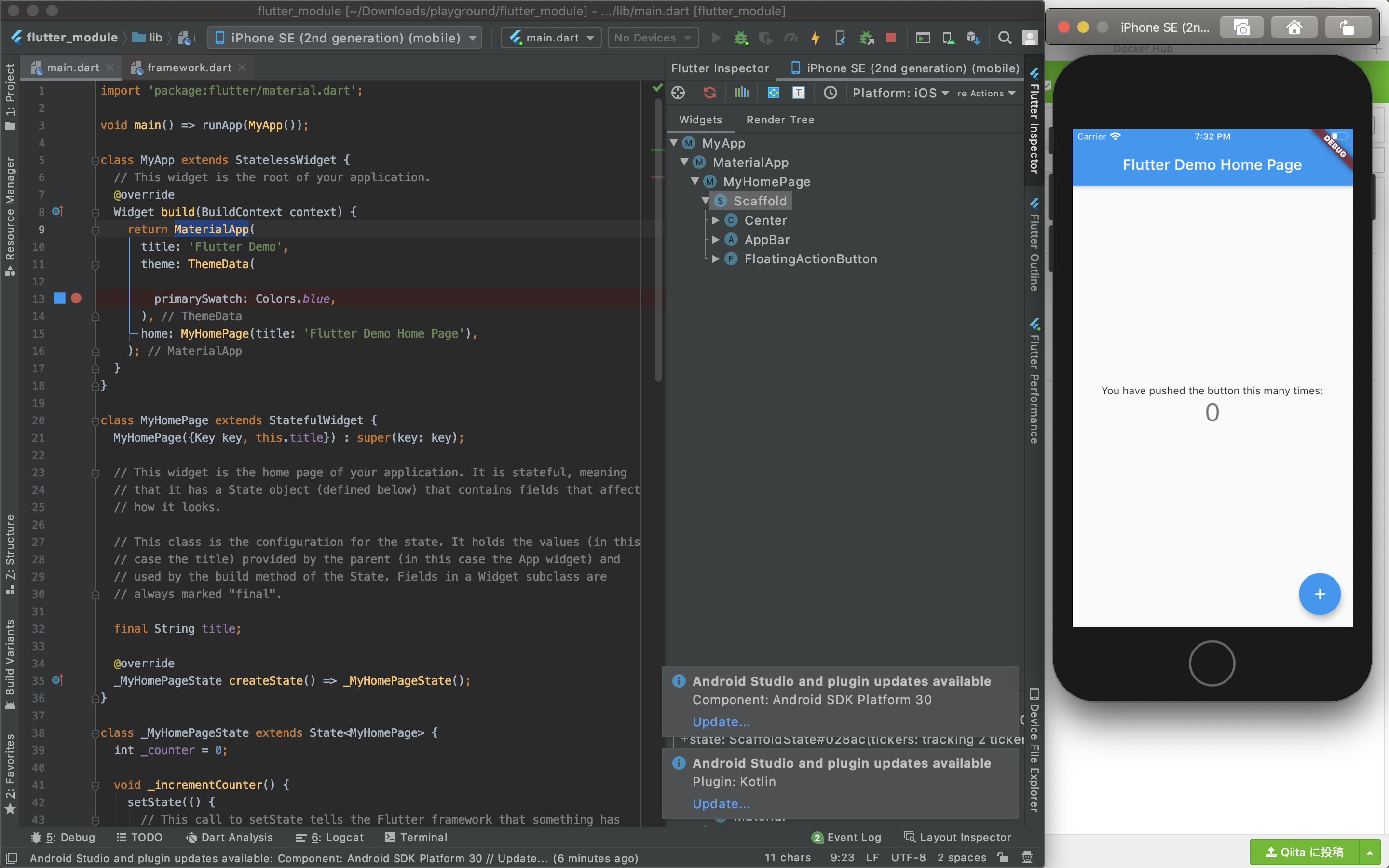
Task: Open the No Devices dropdown
Action: [x=653, y=38]
